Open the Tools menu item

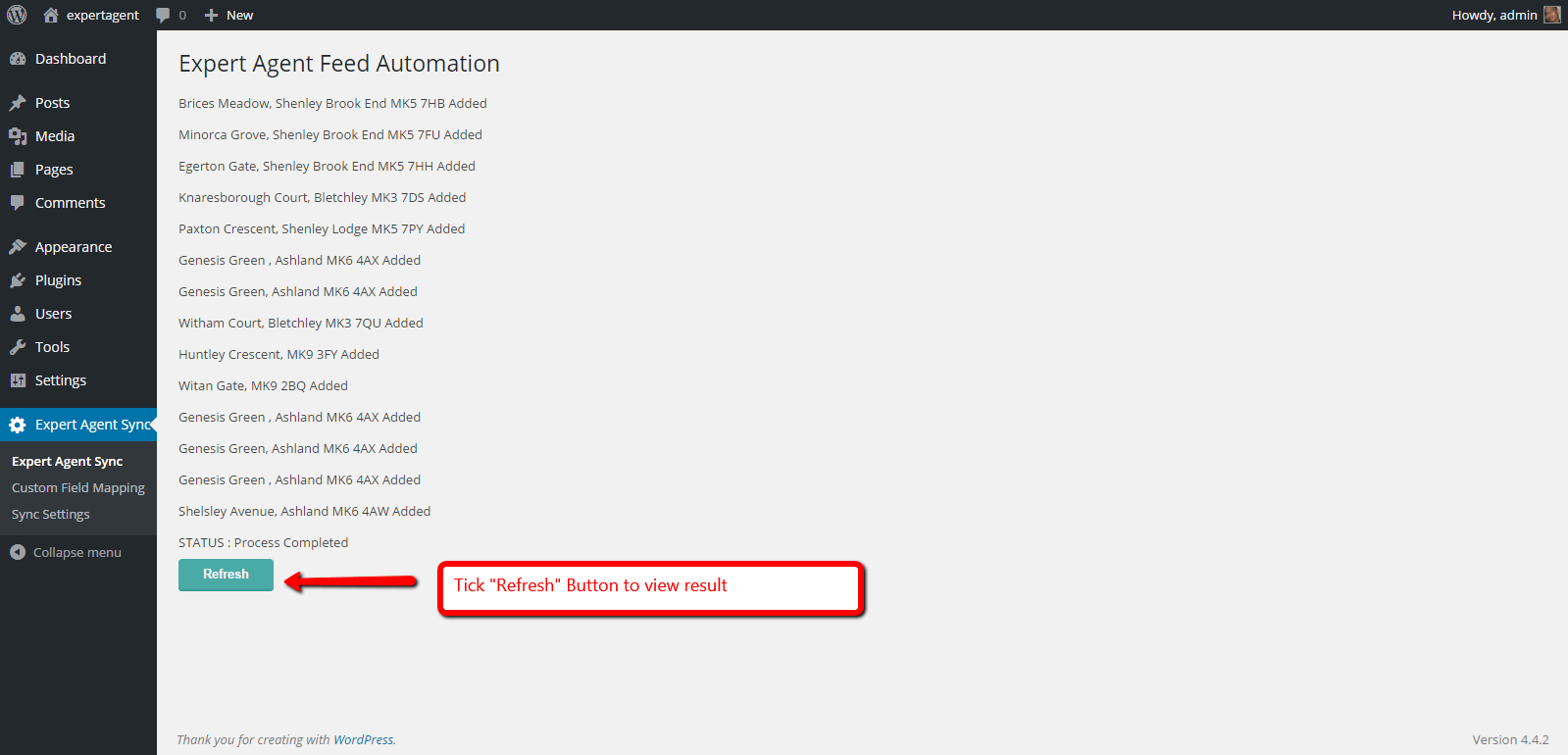coord(52,347)
